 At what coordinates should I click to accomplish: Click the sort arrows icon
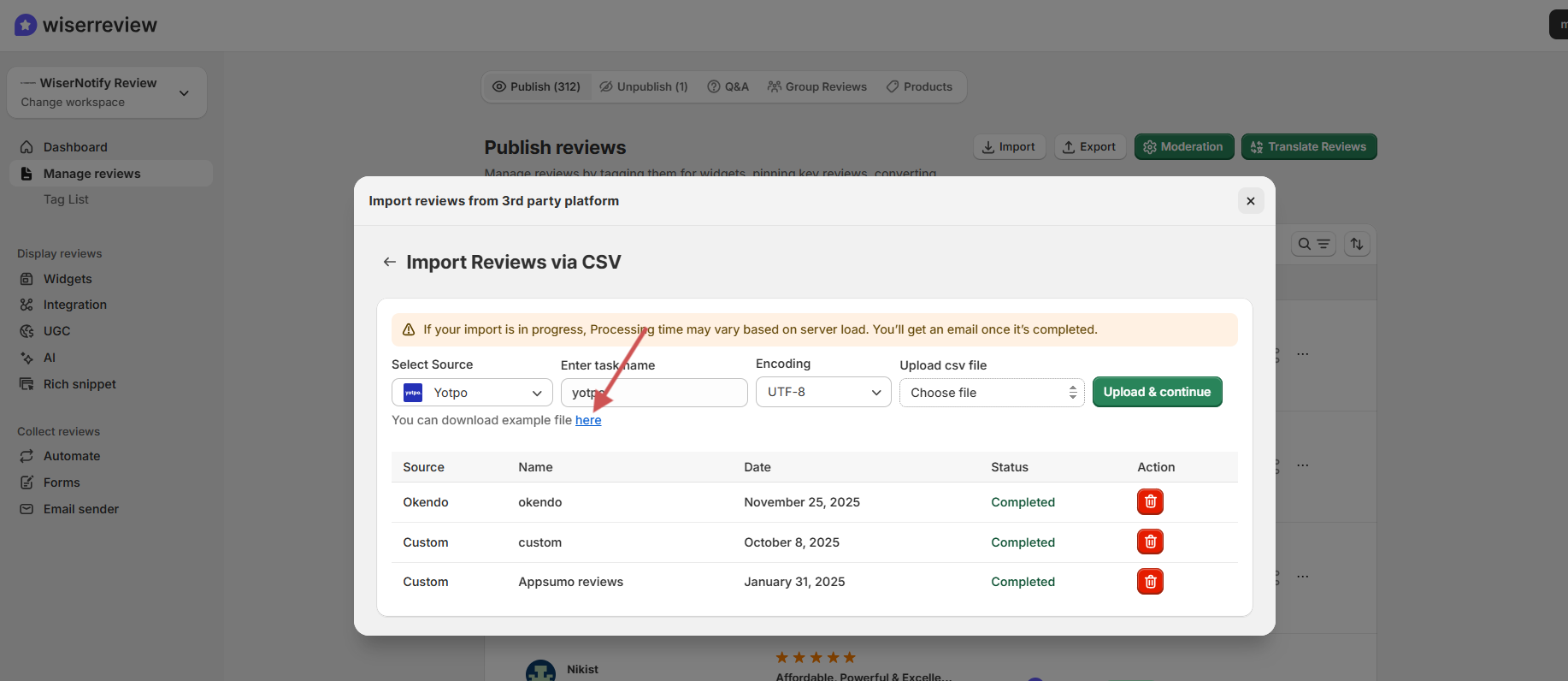click(x=1357, y=244)
